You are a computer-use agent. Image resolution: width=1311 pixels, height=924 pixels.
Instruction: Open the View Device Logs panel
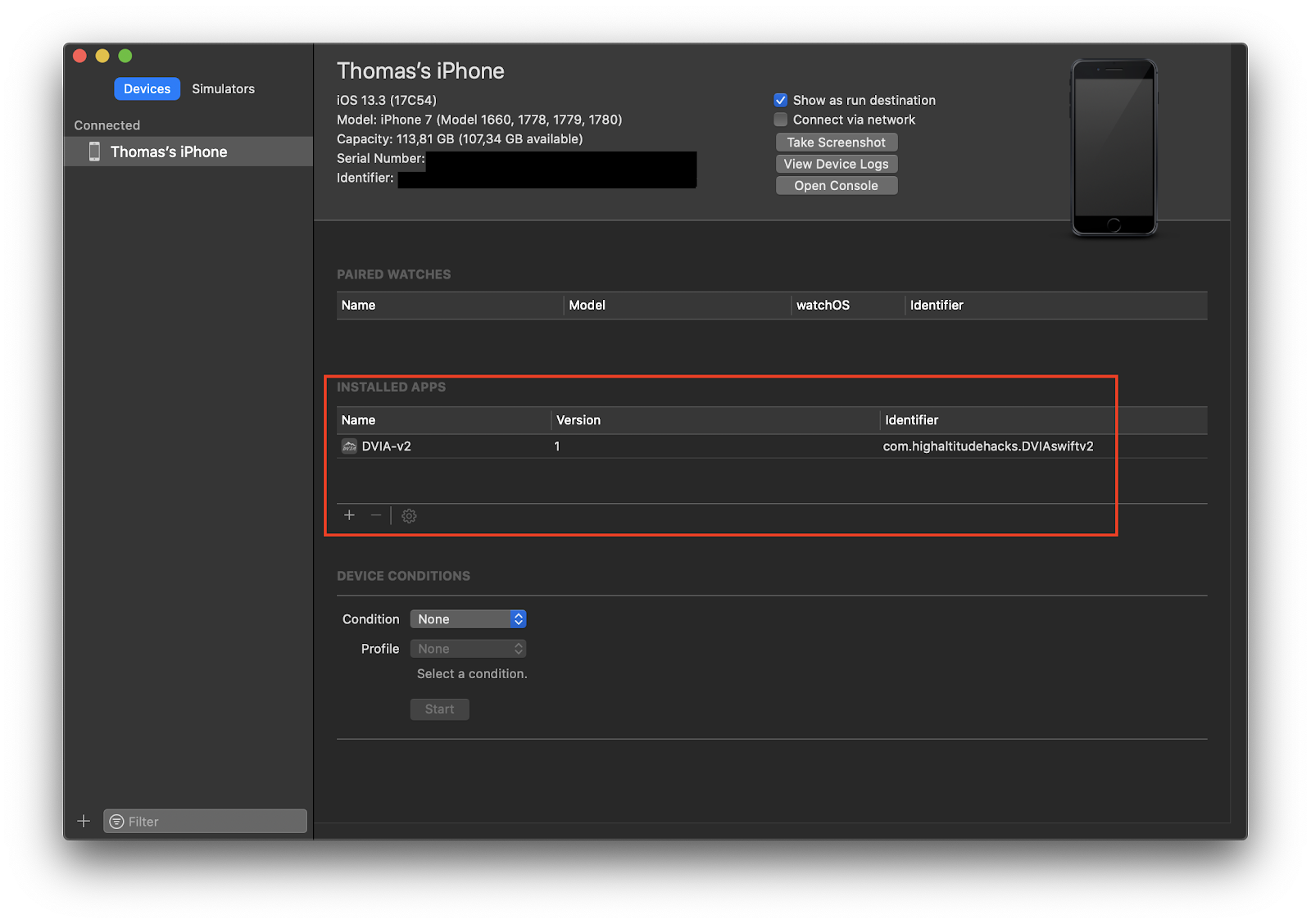(836, 163)
